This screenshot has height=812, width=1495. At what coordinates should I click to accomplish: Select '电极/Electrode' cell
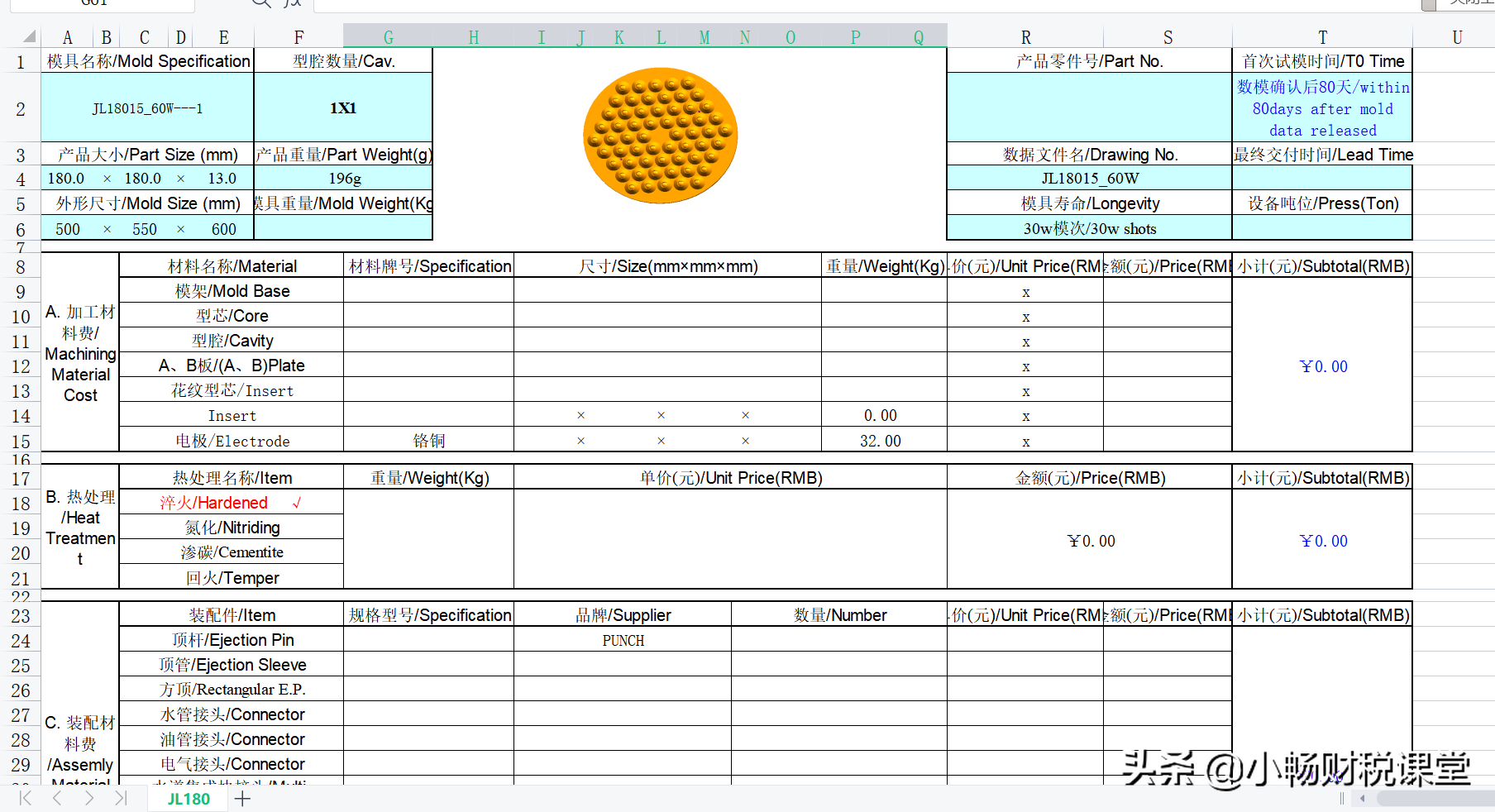tap(232, 441)
